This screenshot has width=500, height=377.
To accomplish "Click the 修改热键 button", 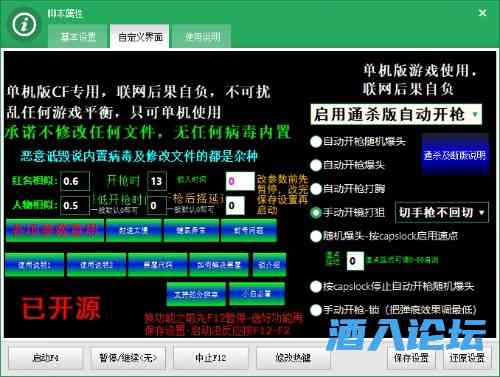I will 293,358.
